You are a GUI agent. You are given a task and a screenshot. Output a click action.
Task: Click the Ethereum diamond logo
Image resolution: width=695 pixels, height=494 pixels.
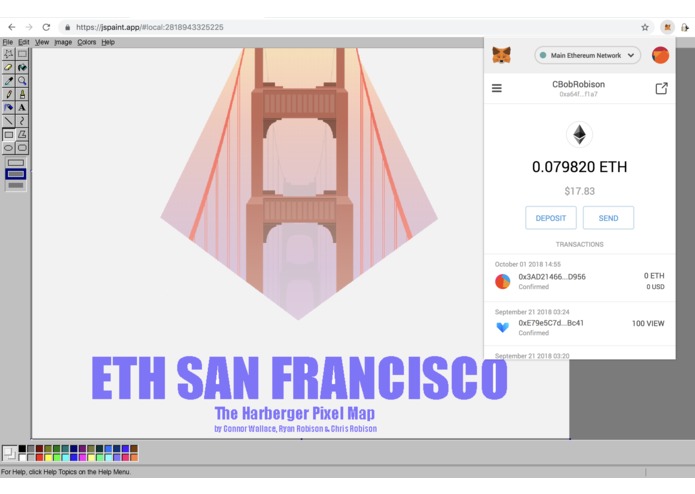[x=579, y=135]
